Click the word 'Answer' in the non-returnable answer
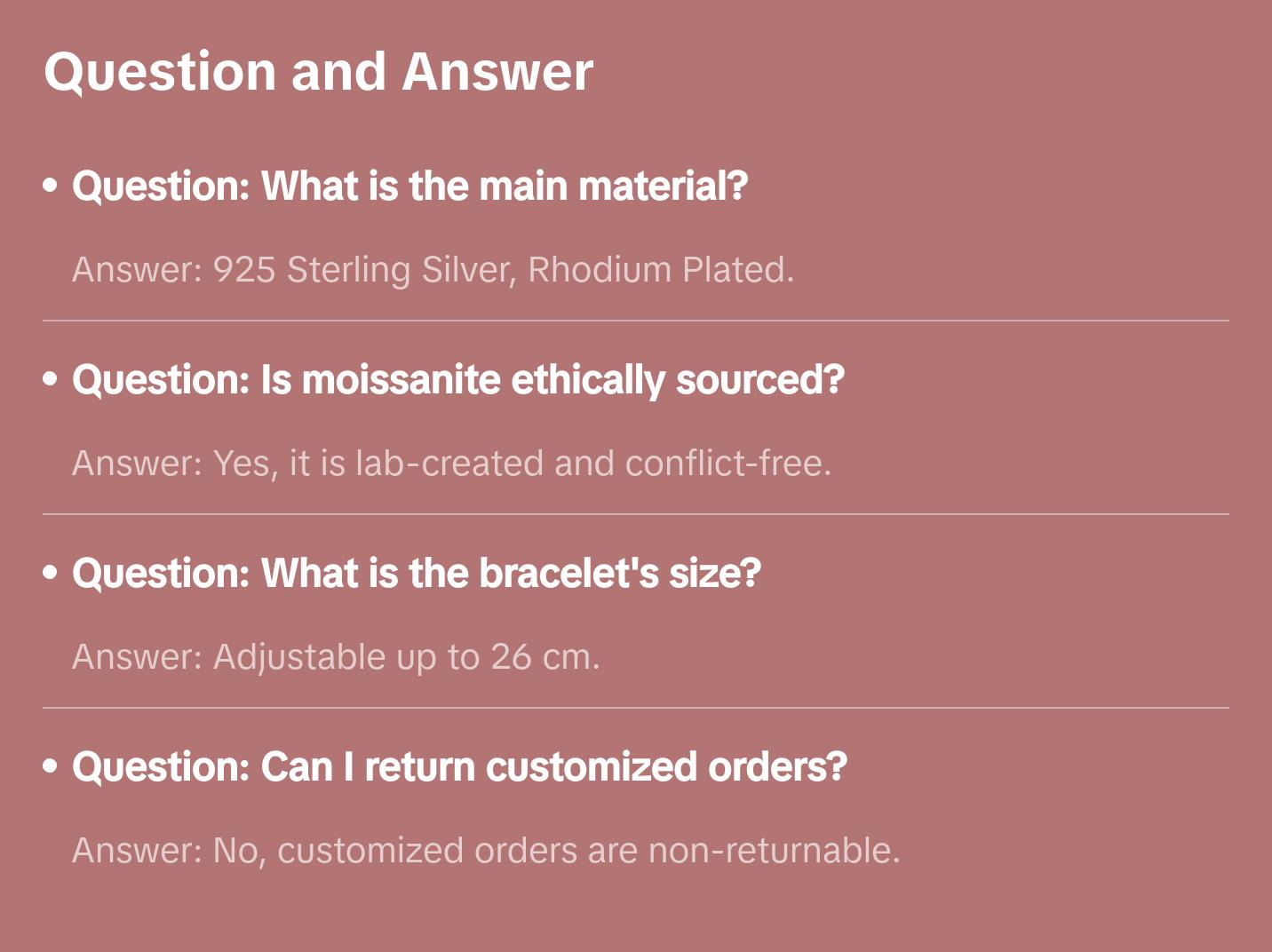The image size is (1272, 952). pyautogui.click(x=133, y=851)
